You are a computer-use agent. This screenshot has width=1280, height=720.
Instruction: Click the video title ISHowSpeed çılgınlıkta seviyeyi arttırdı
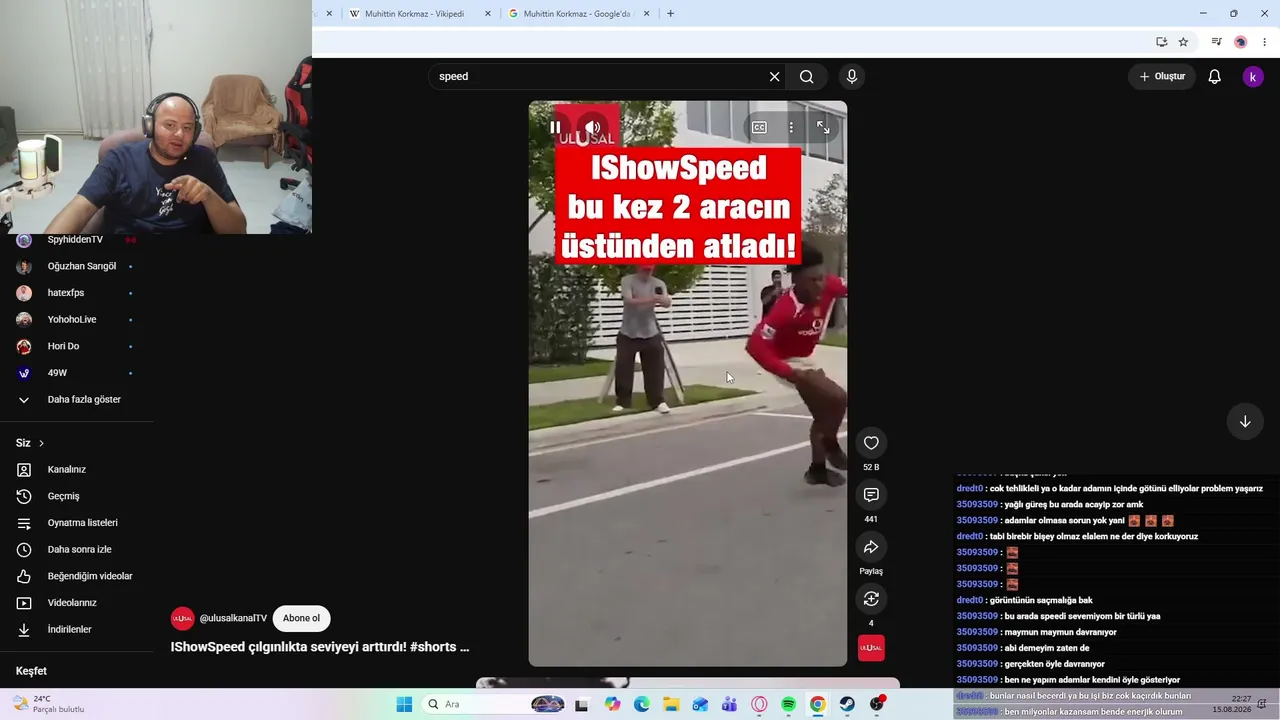coord(320,647)
